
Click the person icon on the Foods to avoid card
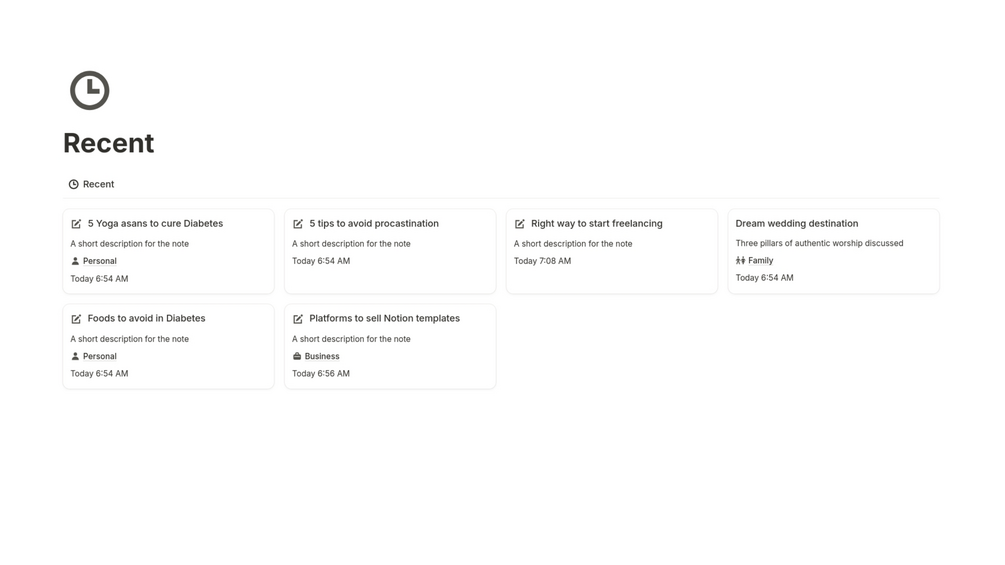(x=75, y=356)
